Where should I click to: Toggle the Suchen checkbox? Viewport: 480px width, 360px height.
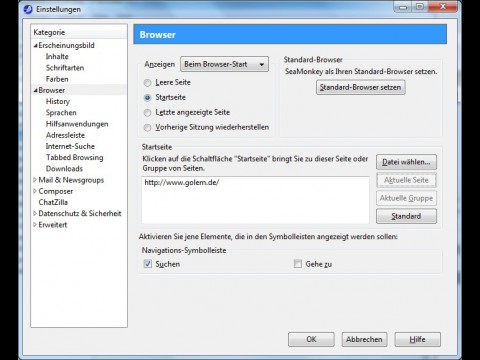pos(148,264)
